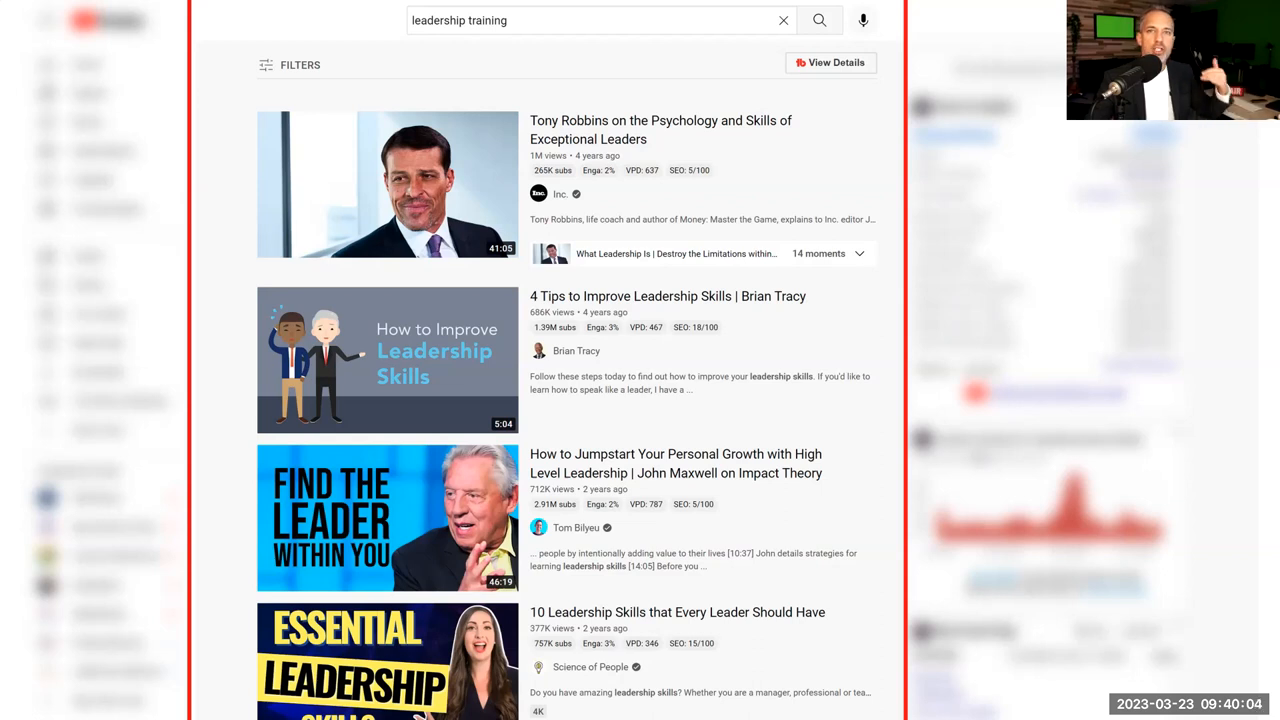The height and width of the screenshot is (720, 1280).
Task: Click the 41:05 duration label
Action: (x=501, y=249)
